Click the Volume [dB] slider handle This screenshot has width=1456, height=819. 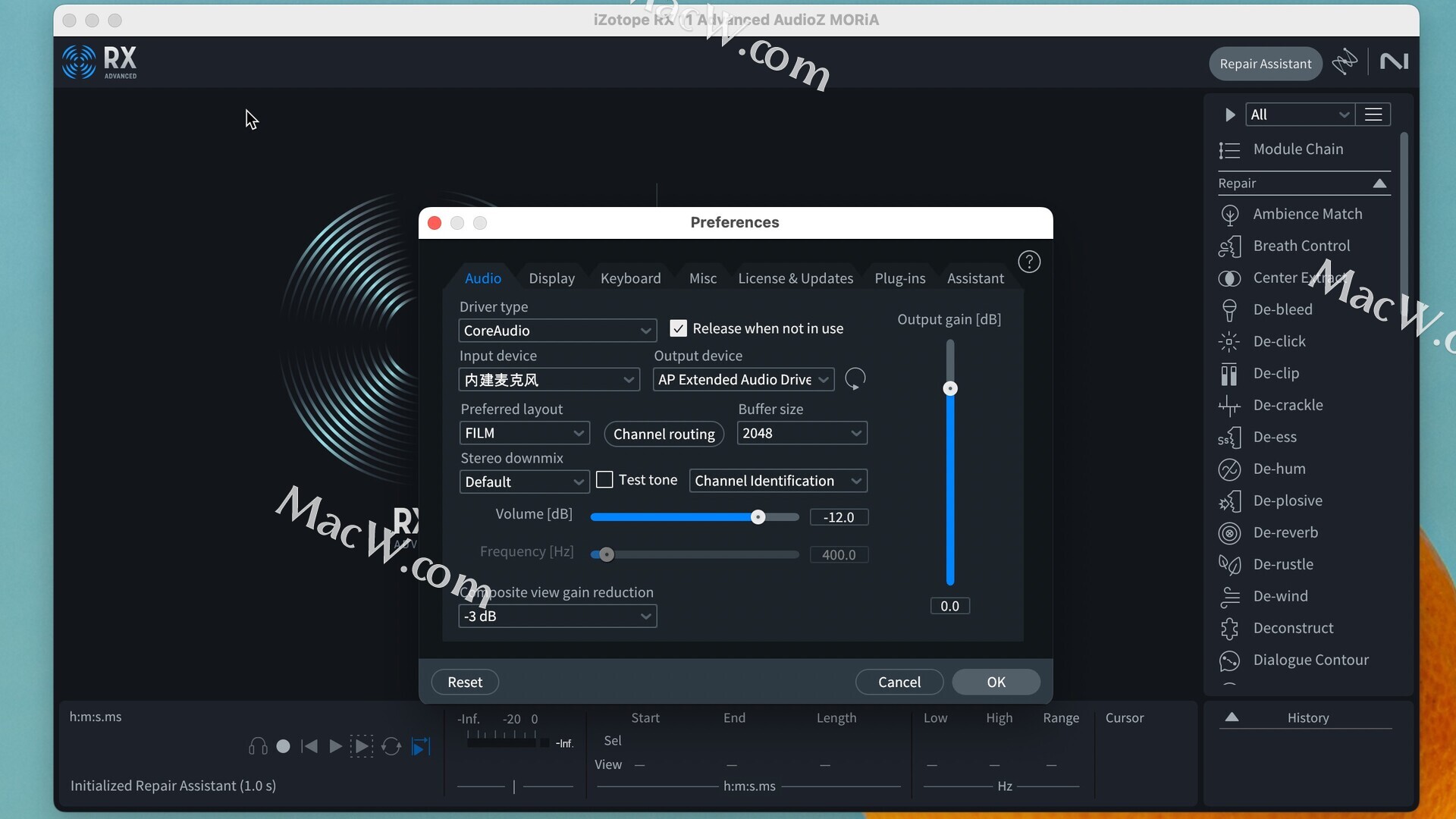[x=758, y=517]
